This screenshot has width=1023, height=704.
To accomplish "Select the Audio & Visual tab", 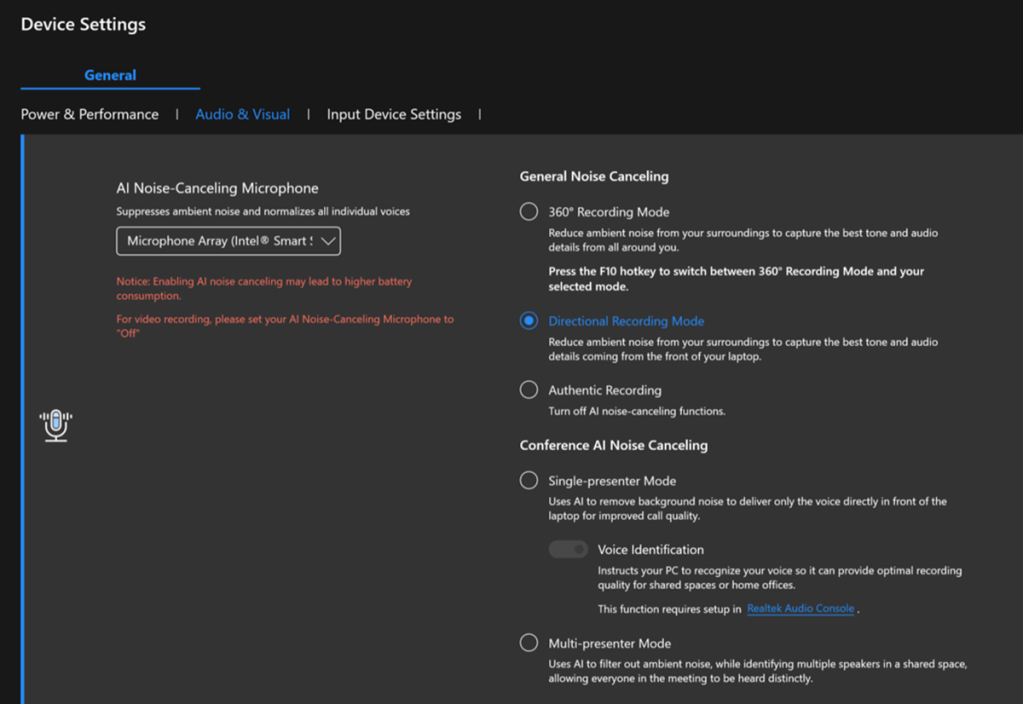I will pyautogui.click(x=243, y=114).
